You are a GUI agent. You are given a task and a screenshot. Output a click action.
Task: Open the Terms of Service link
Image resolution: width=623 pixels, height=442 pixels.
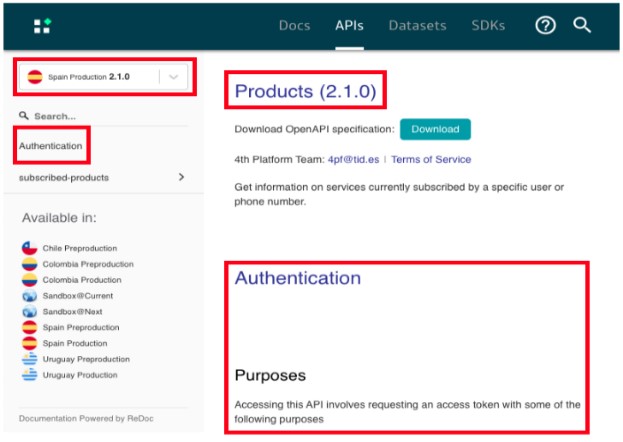pos(431,159)
